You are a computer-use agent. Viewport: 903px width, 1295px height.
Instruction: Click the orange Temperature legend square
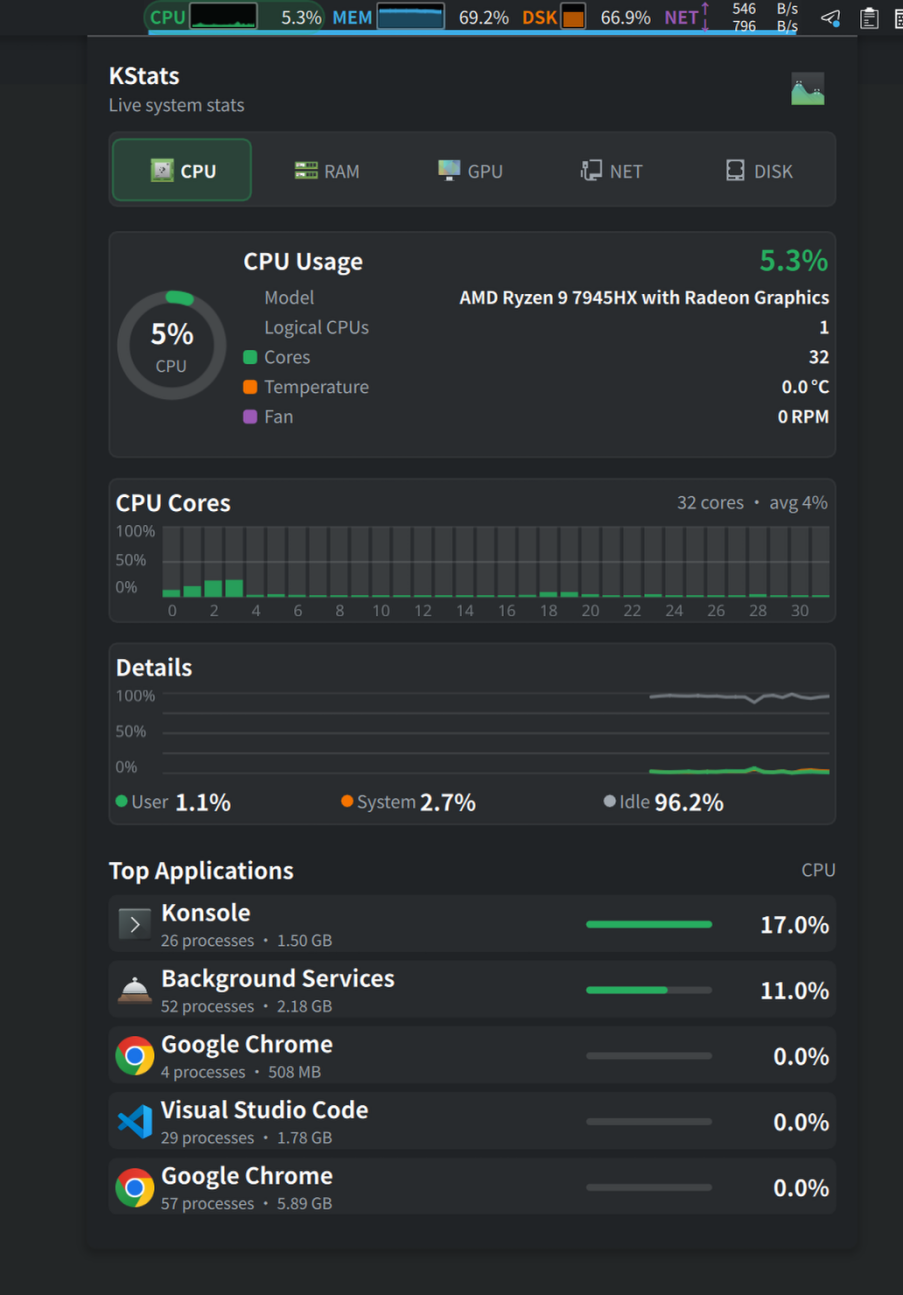coord(250,387)
